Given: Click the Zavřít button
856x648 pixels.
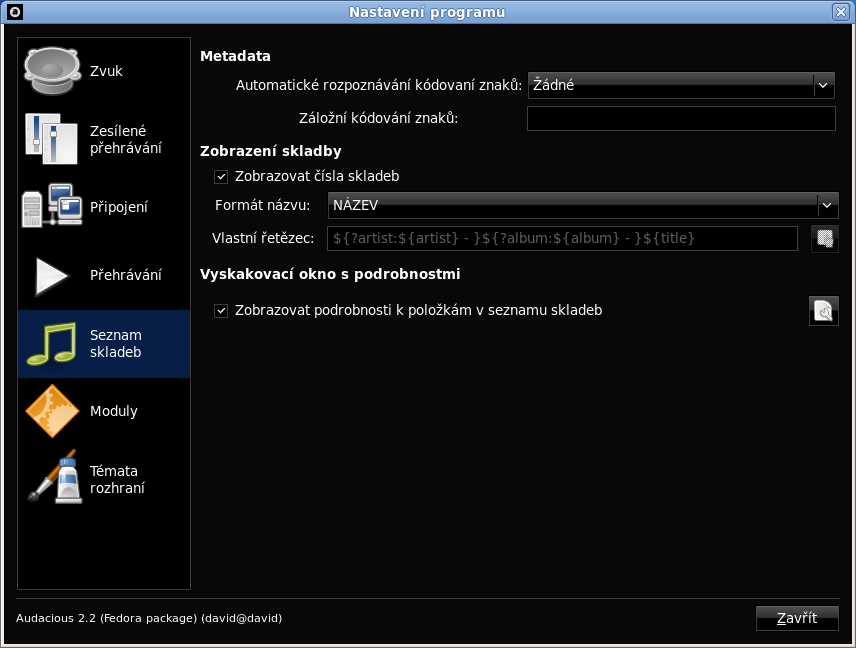Looking at the screenshot, I should [797, 619].
